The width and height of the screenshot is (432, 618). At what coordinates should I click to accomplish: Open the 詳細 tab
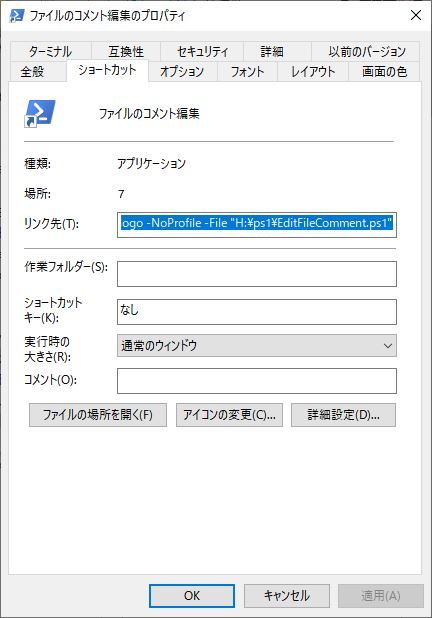pyautogui.click(x=272, y=51)
